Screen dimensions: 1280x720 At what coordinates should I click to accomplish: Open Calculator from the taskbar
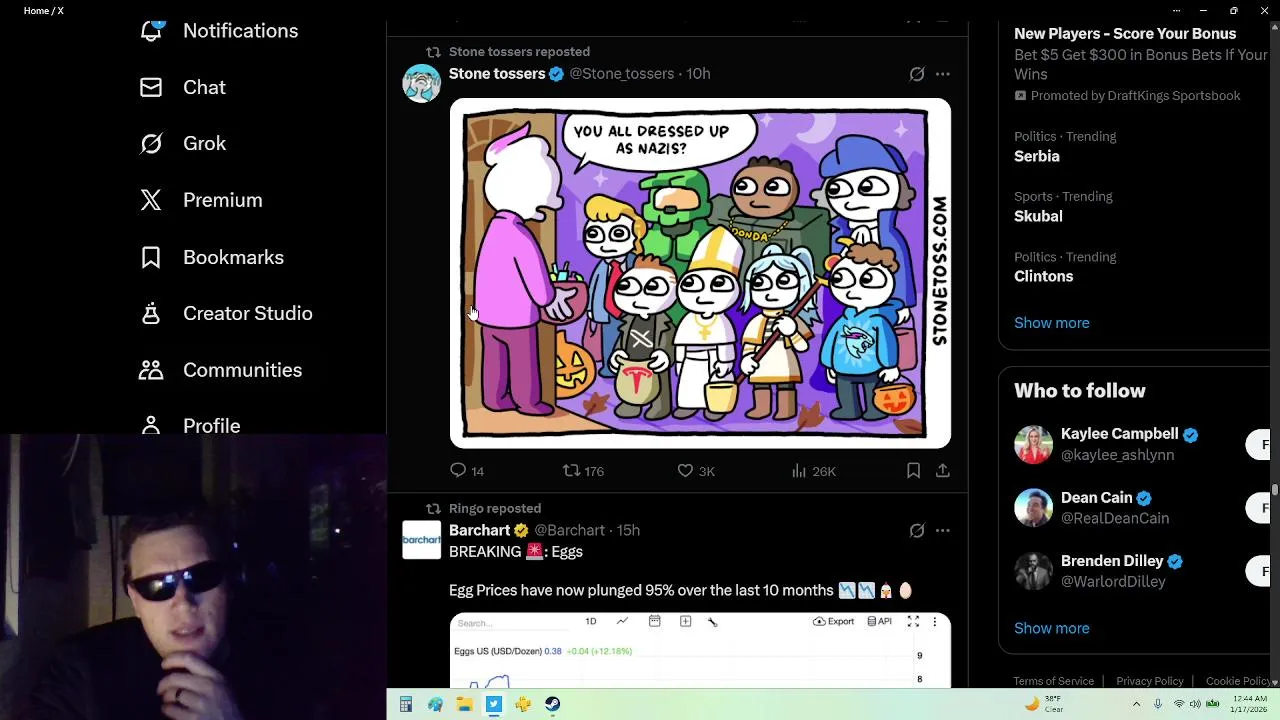pyautogui.click(x=405, y=705)
